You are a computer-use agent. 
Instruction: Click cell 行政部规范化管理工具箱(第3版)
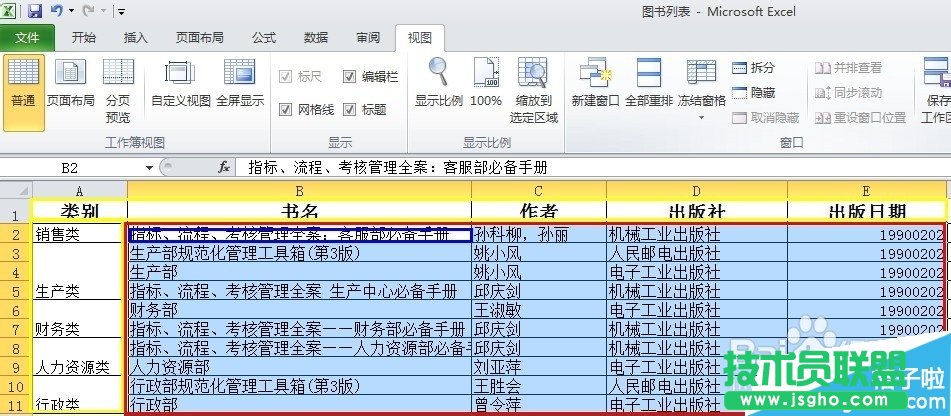pos(300,386)
